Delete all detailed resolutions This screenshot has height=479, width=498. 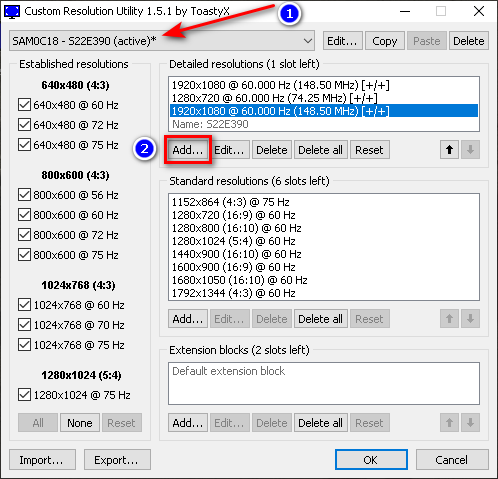pyautogui.click(x=320, y=150)
